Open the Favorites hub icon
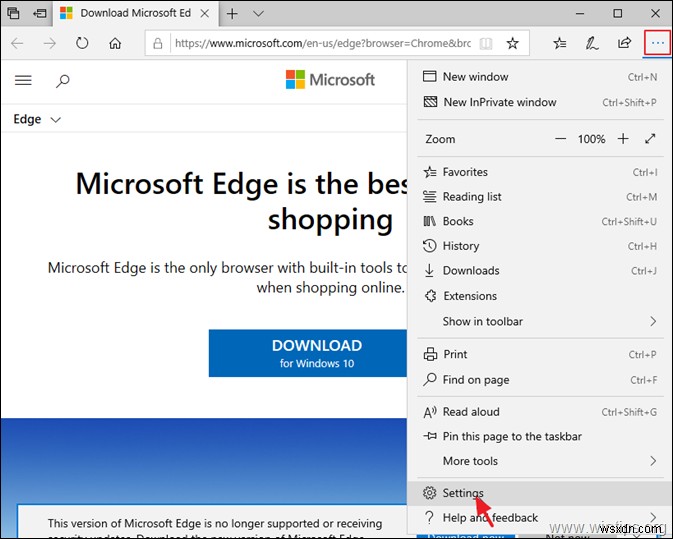 click(559, 43)
